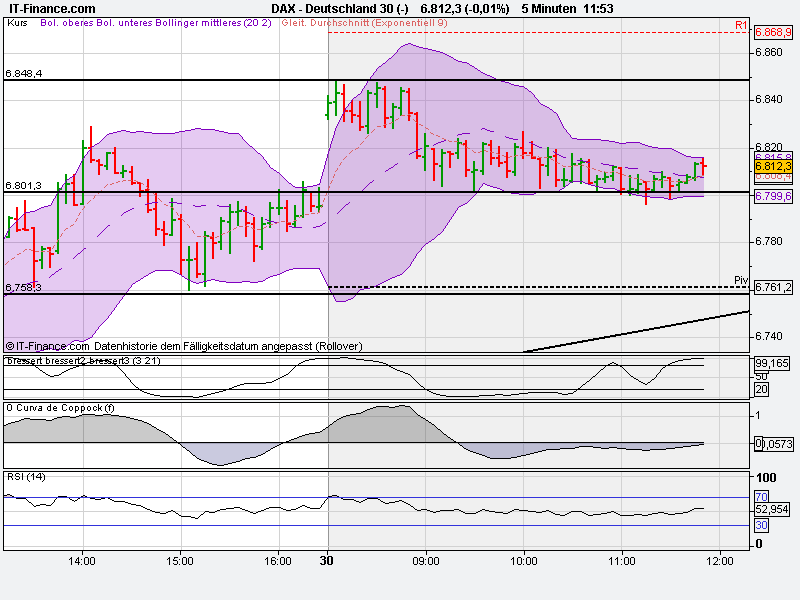Click the yellow 6.812,3 current price tag
Screen dimensions: 800x600
(773, 166)
